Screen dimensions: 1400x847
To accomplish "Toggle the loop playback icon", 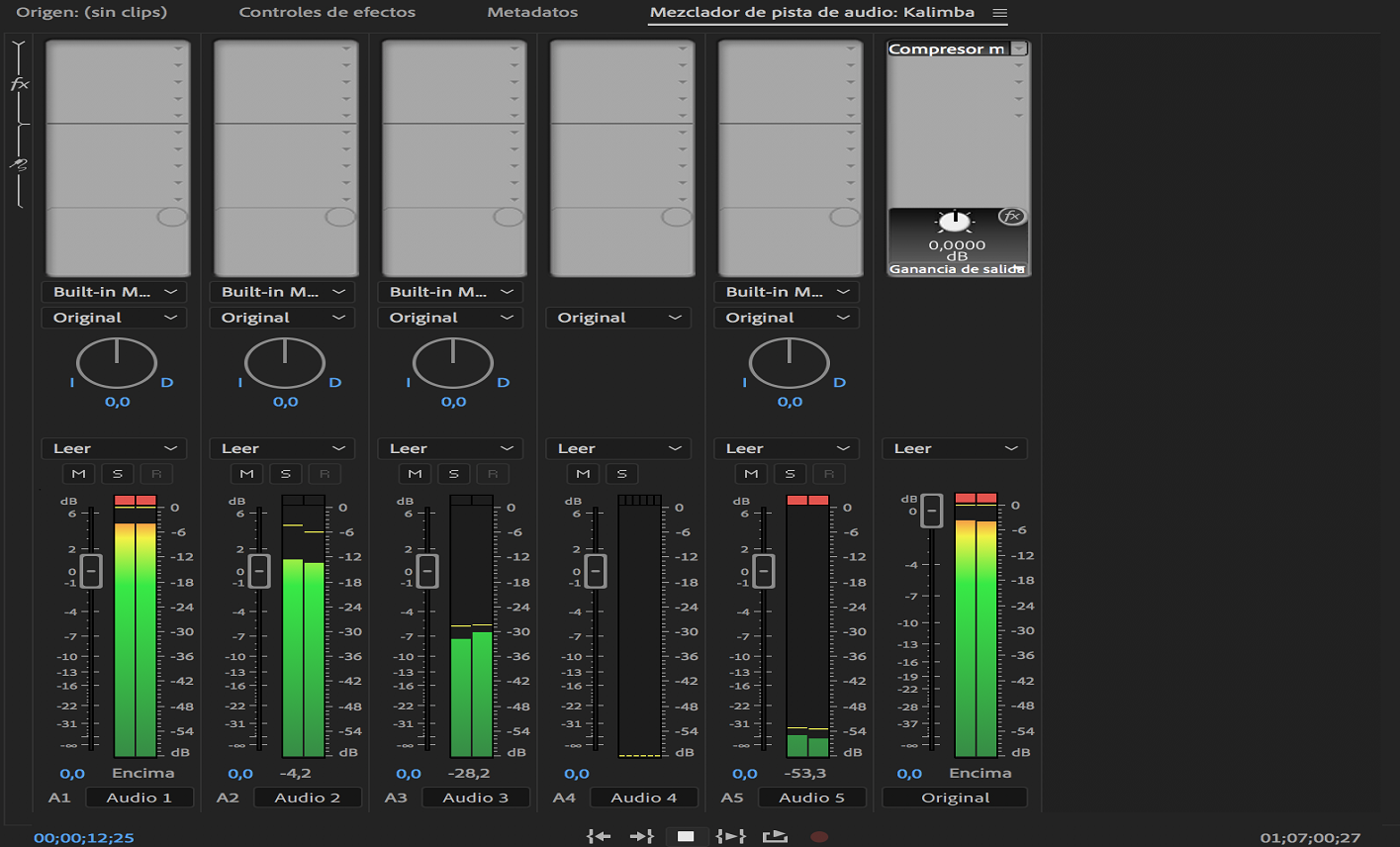I will (x=776, y=836).
